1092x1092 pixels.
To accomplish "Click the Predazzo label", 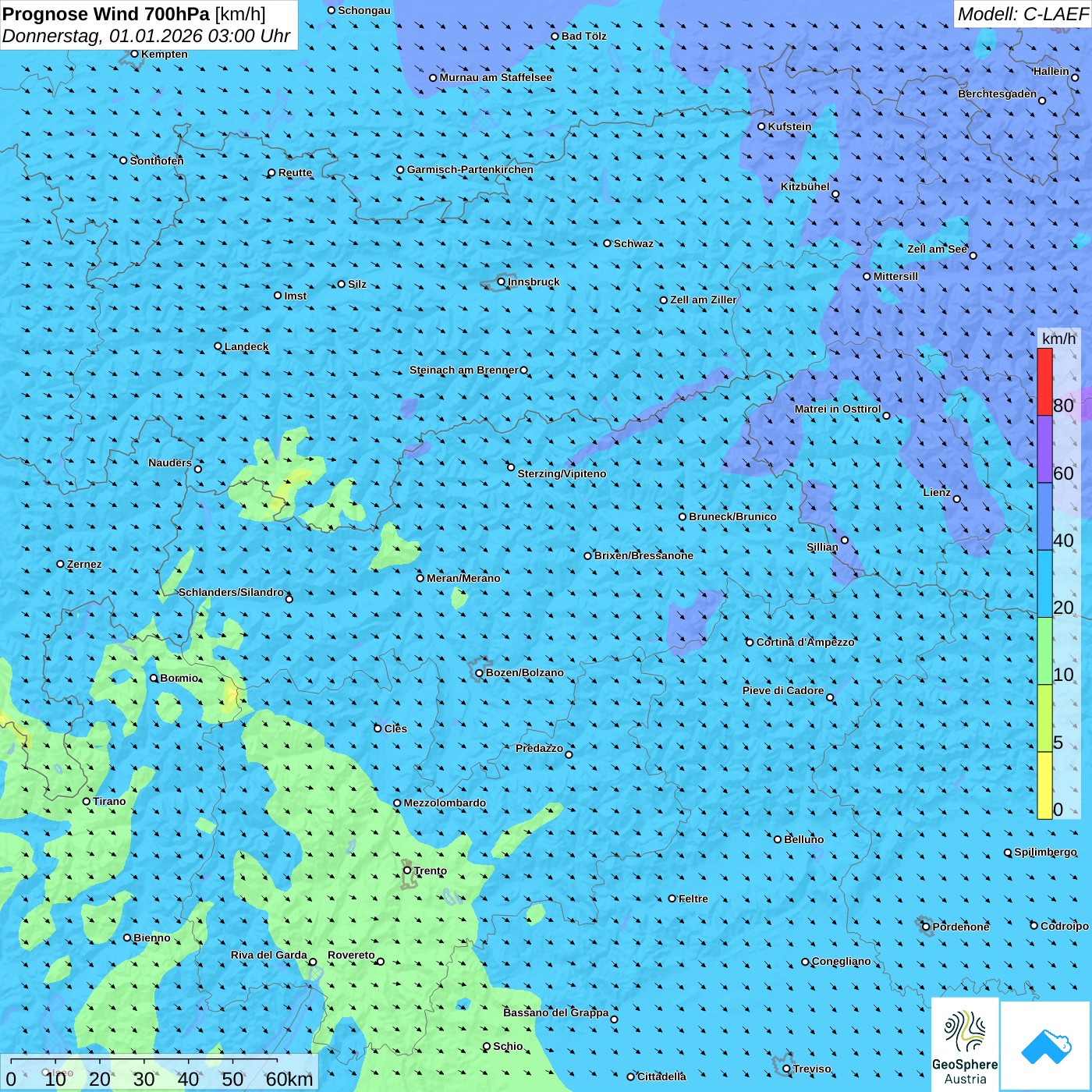I will click(539, 748).
